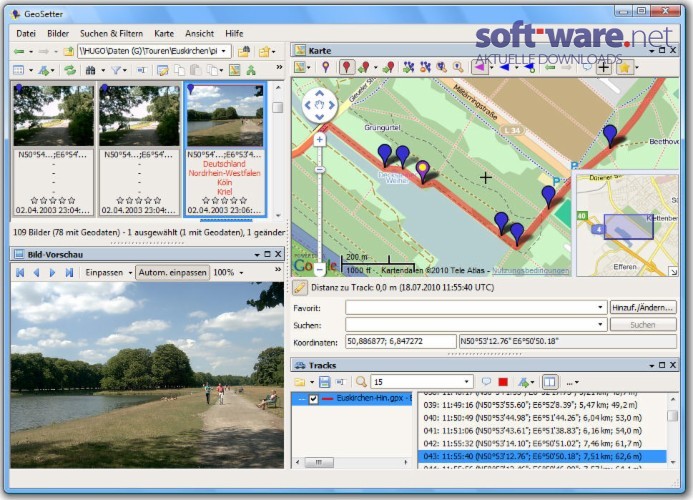Edit image data with the pencil icon

click(163, 70)
